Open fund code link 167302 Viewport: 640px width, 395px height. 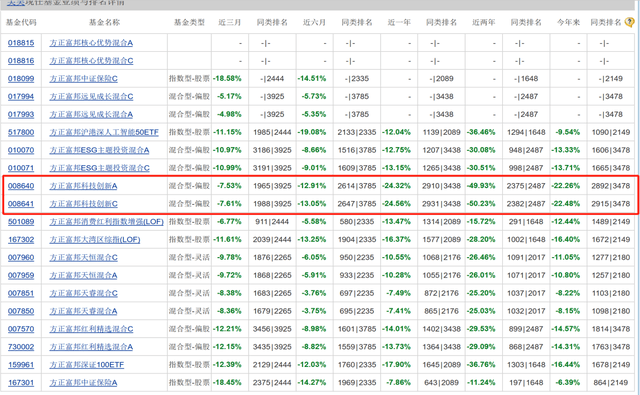click(x=21, y=240)
